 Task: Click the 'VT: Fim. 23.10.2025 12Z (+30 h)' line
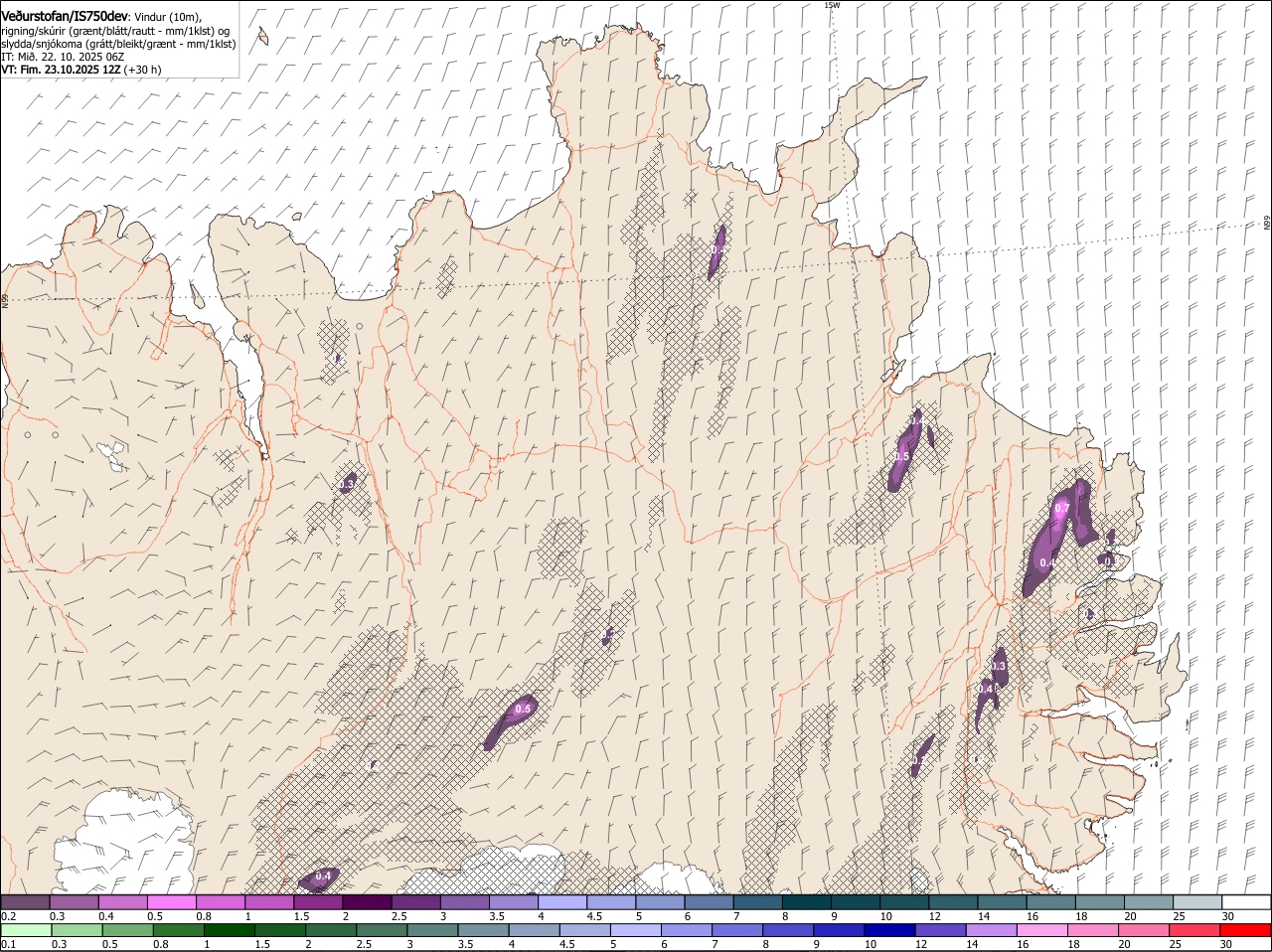(80, 70)
